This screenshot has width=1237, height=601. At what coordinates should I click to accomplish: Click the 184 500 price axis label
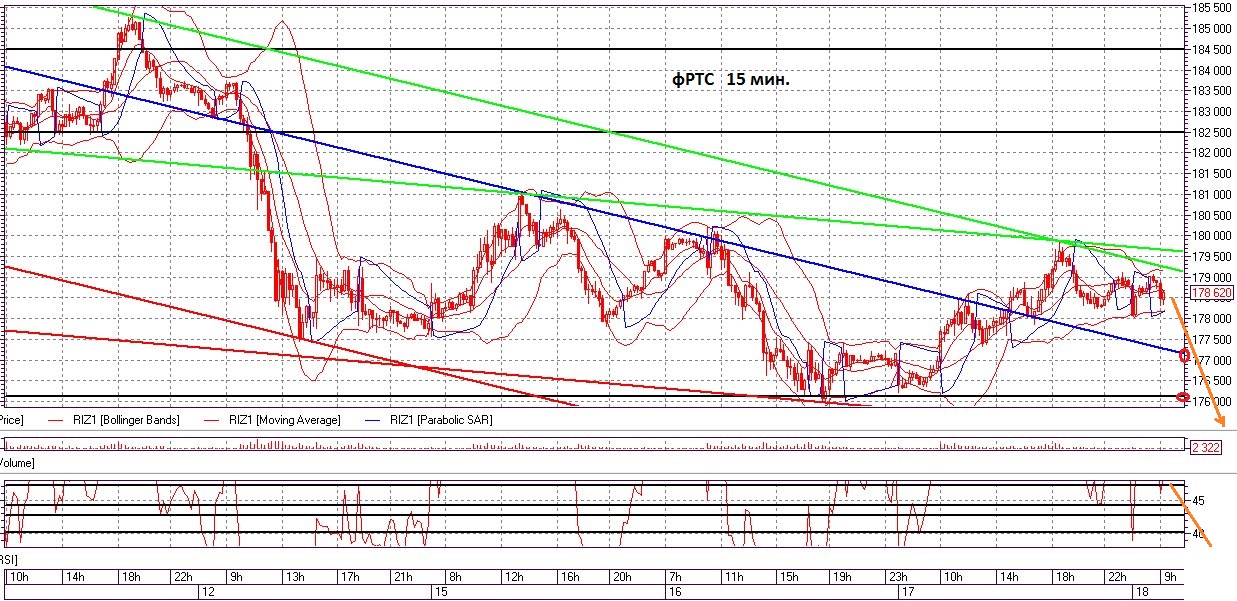point(1212,50)
